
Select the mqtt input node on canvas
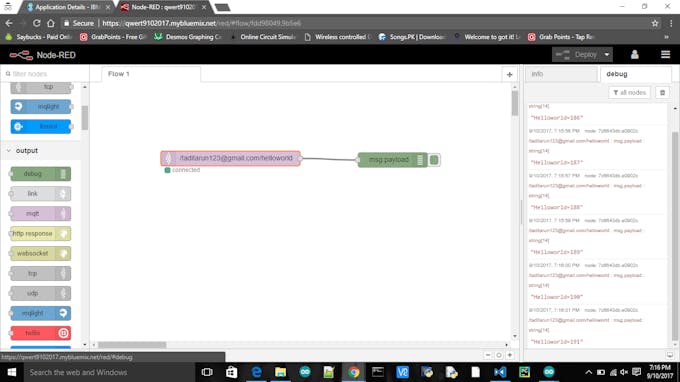point(230,158)
